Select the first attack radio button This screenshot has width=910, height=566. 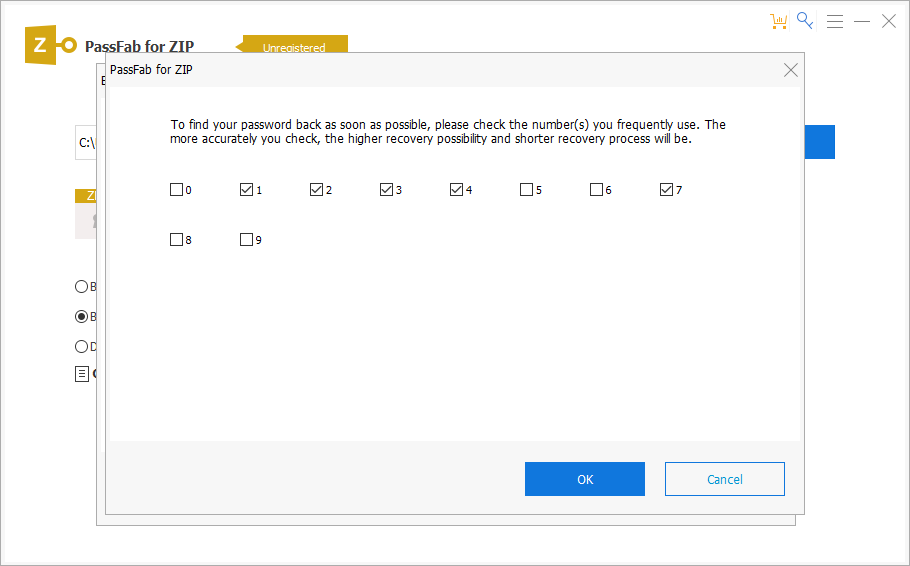(x=81, y=286)
